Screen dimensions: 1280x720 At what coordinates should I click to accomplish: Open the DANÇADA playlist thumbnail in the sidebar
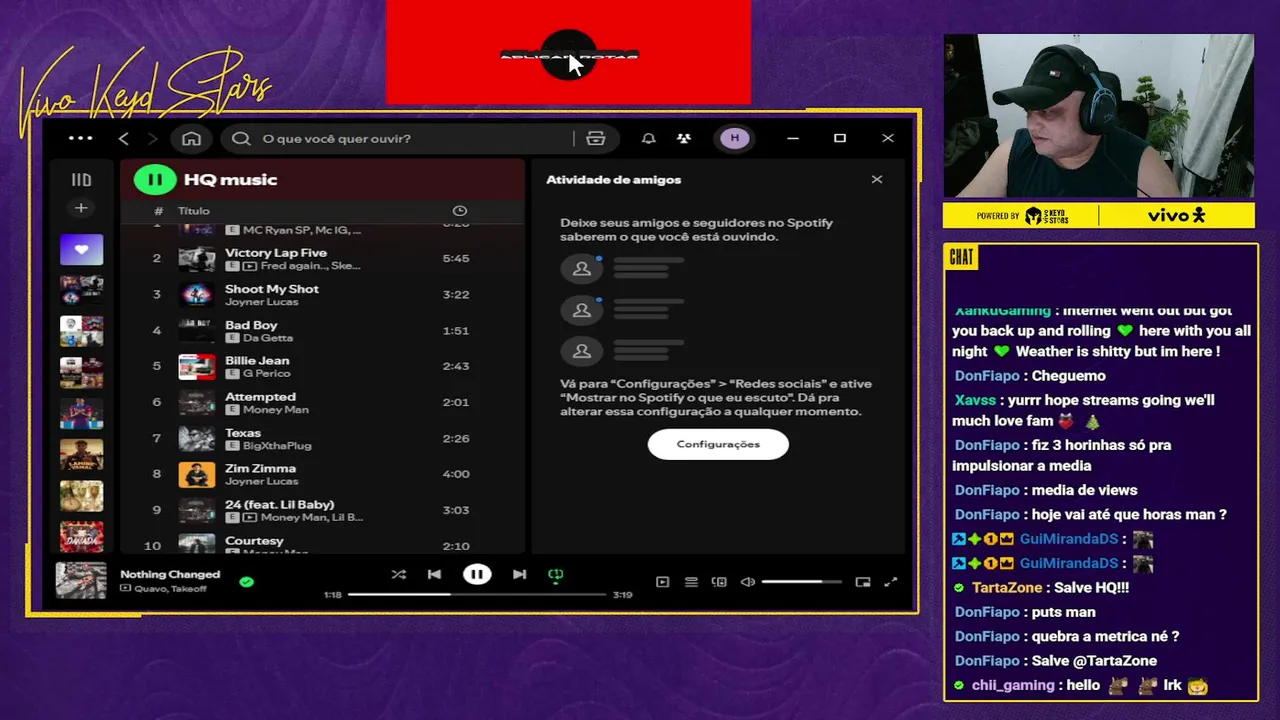(81, 536)
